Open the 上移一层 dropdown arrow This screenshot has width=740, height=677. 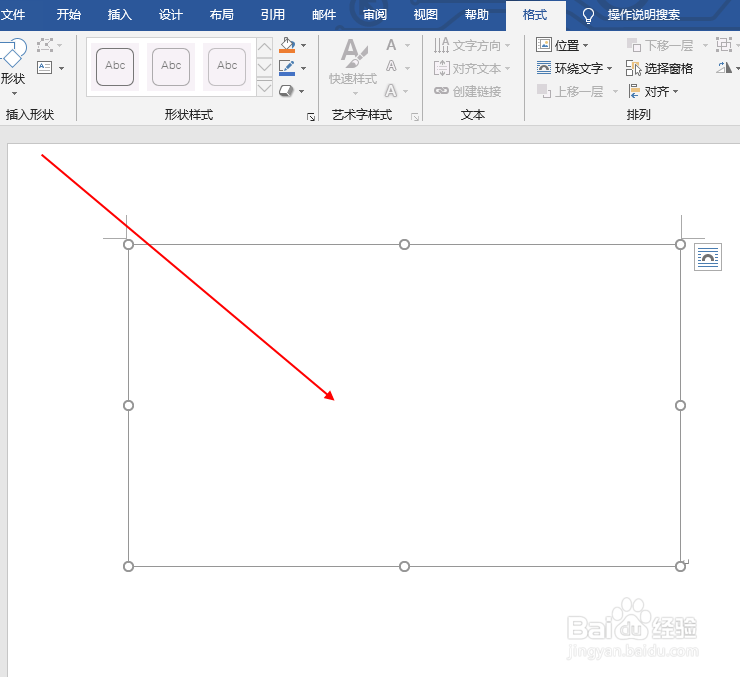click(615, 92)
